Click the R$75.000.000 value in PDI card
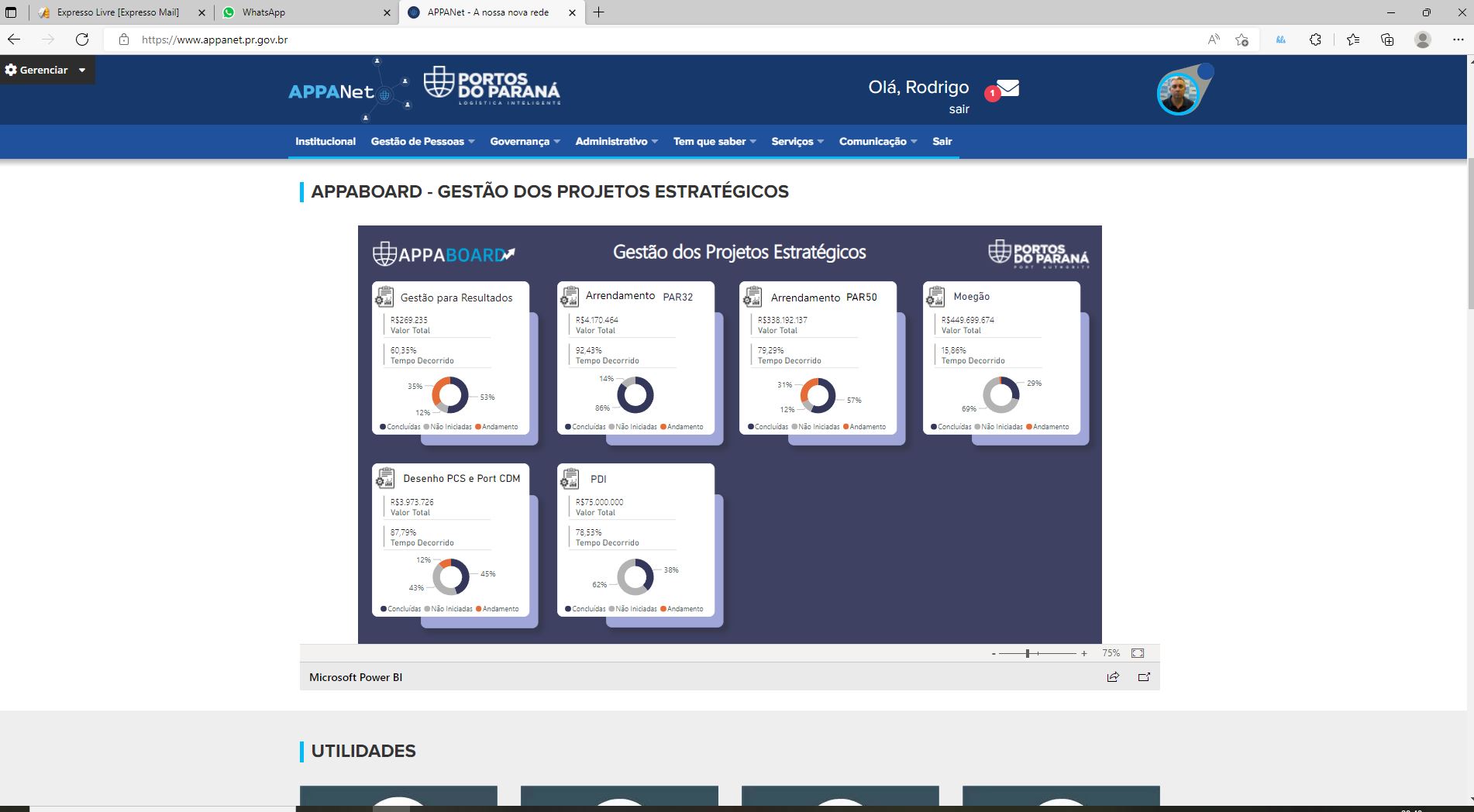The height and width of the screenshot is (812, 1474). [600, 502]
